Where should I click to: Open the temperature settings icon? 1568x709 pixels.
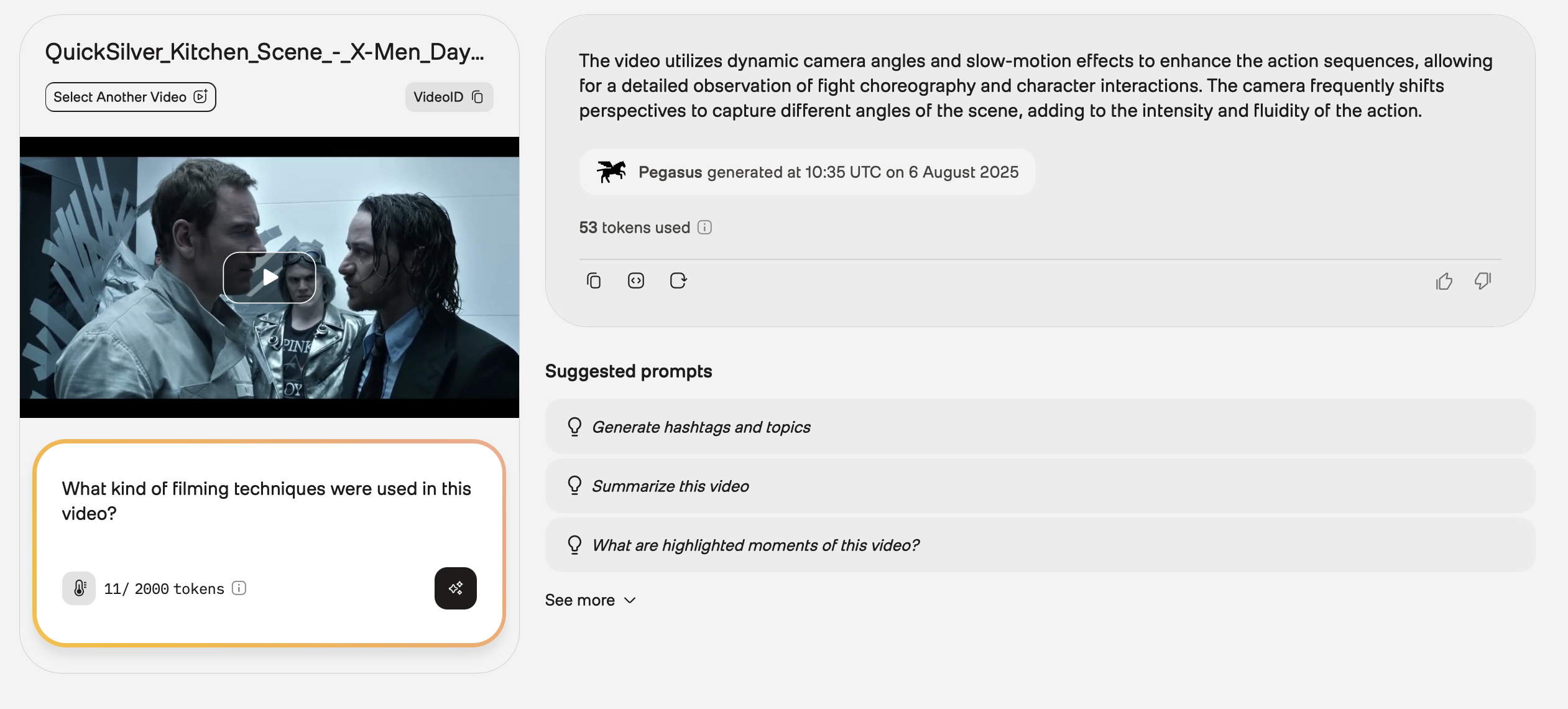pyautogui.click(x=79, y=588)
